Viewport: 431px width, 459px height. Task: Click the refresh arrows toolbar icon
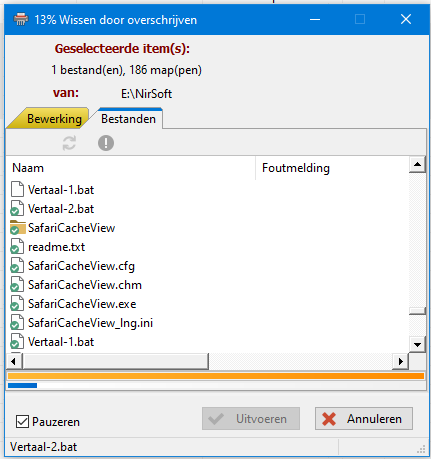[69, 143]
